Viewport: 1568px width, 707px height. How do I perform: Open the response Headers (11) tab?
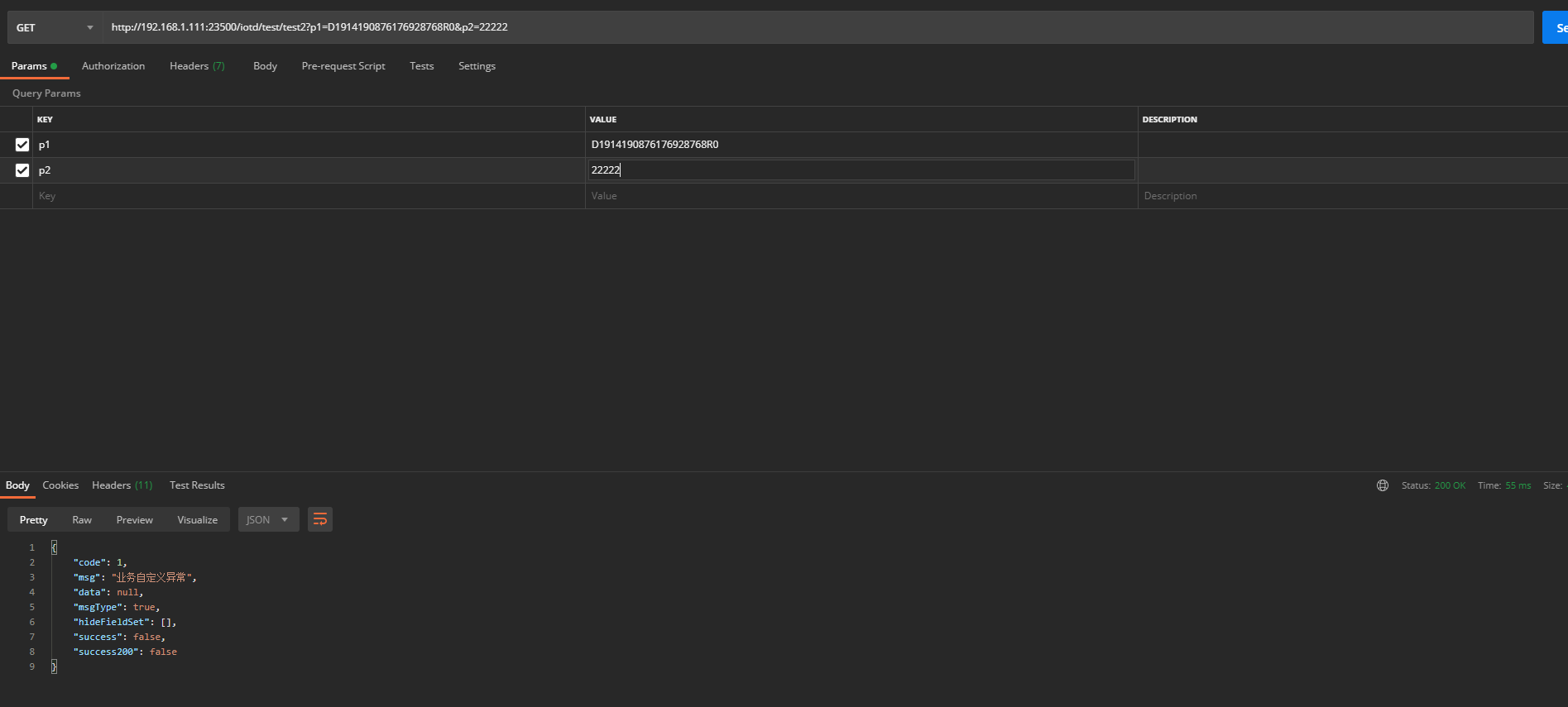pos(122,485)
